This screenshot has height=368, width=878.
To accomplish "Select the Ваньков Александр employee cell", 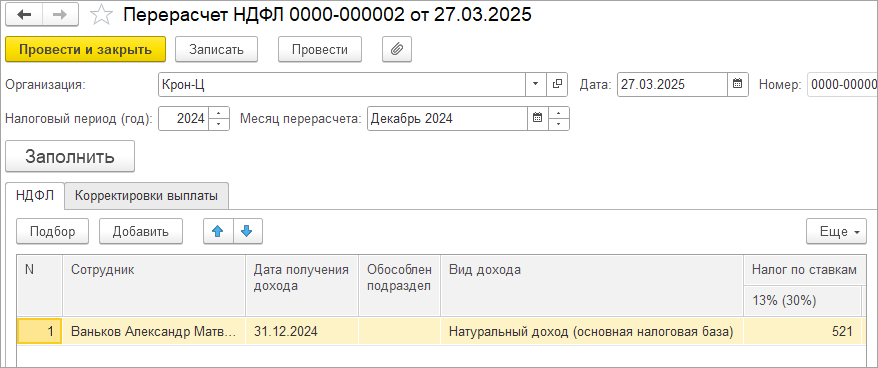I will coord(153,331).
